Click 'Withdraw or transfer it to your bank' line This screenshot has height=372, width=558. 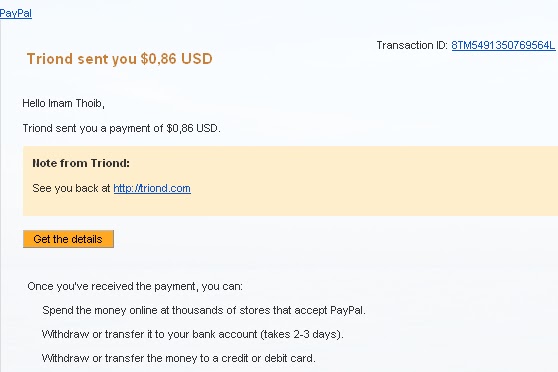click(x=193, y=334)
